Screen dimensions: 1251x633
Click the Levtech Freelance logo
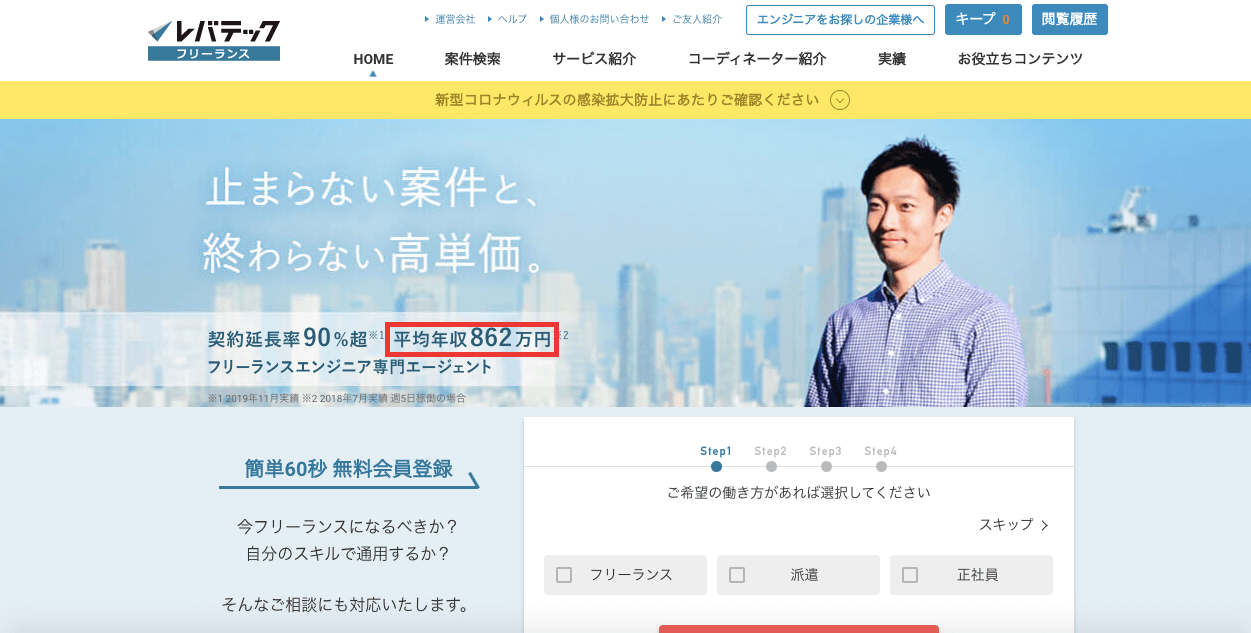(x=213, y=40)
